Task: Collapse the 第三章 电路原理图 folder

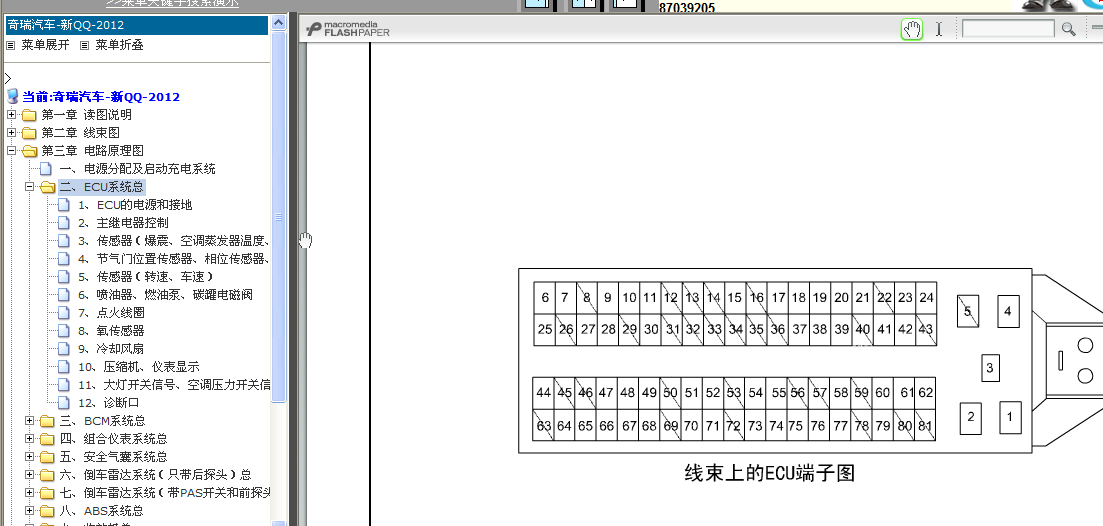Action: coord(11,150)
